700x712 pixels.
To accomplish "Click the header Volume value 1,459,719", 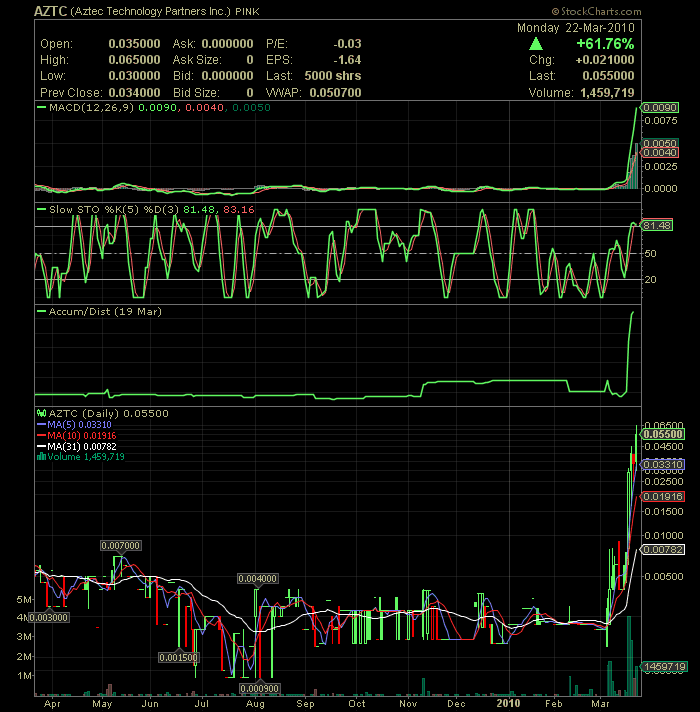I will pyautogui.click(x=607, y=93).
